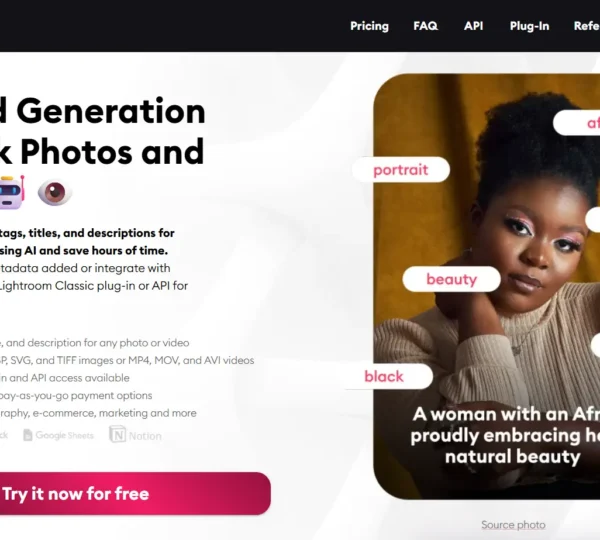
Task: Click the Try it now for free button
Action: 135,493
